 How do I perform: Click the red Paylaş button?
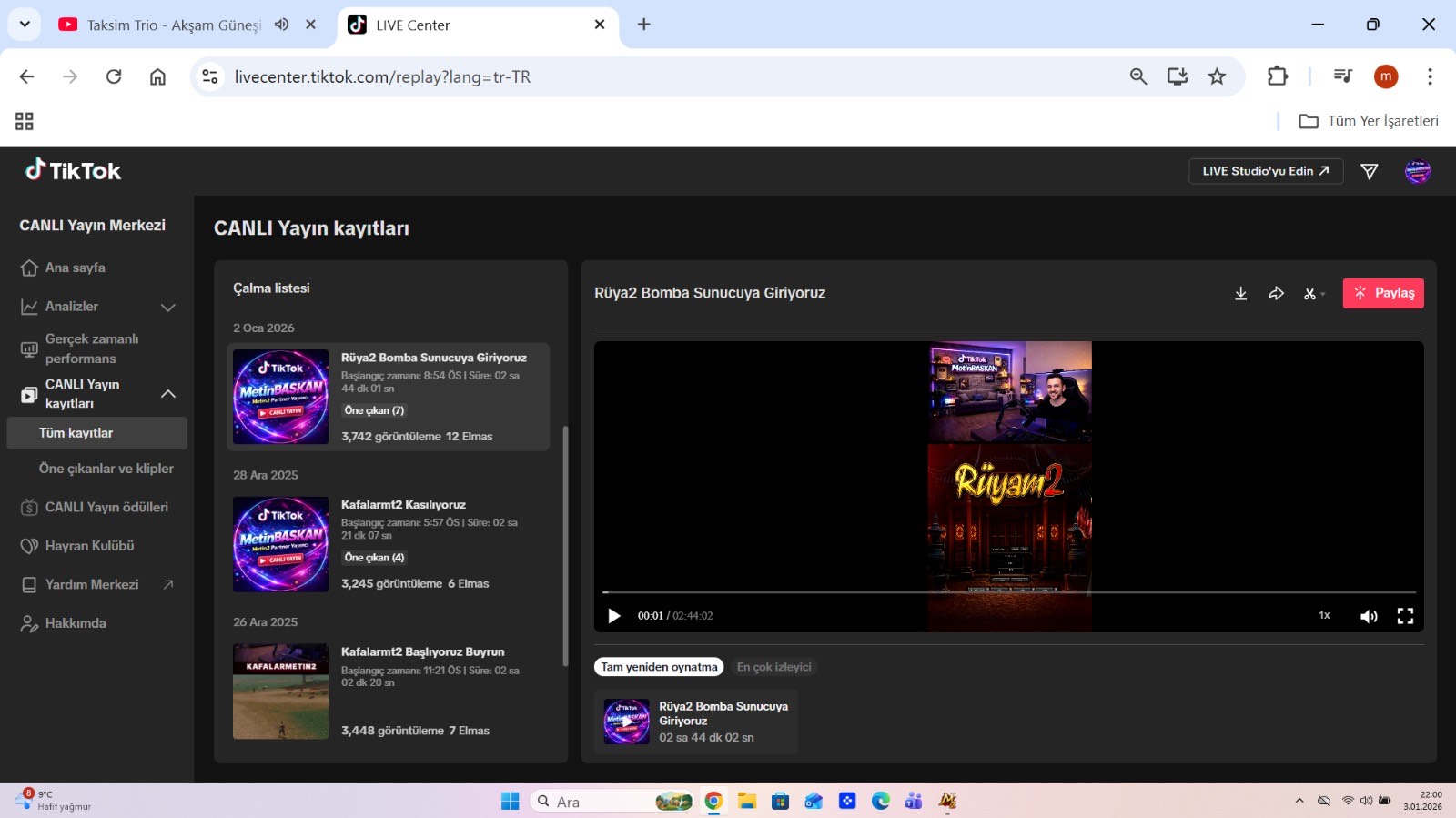coord(1383,293)
